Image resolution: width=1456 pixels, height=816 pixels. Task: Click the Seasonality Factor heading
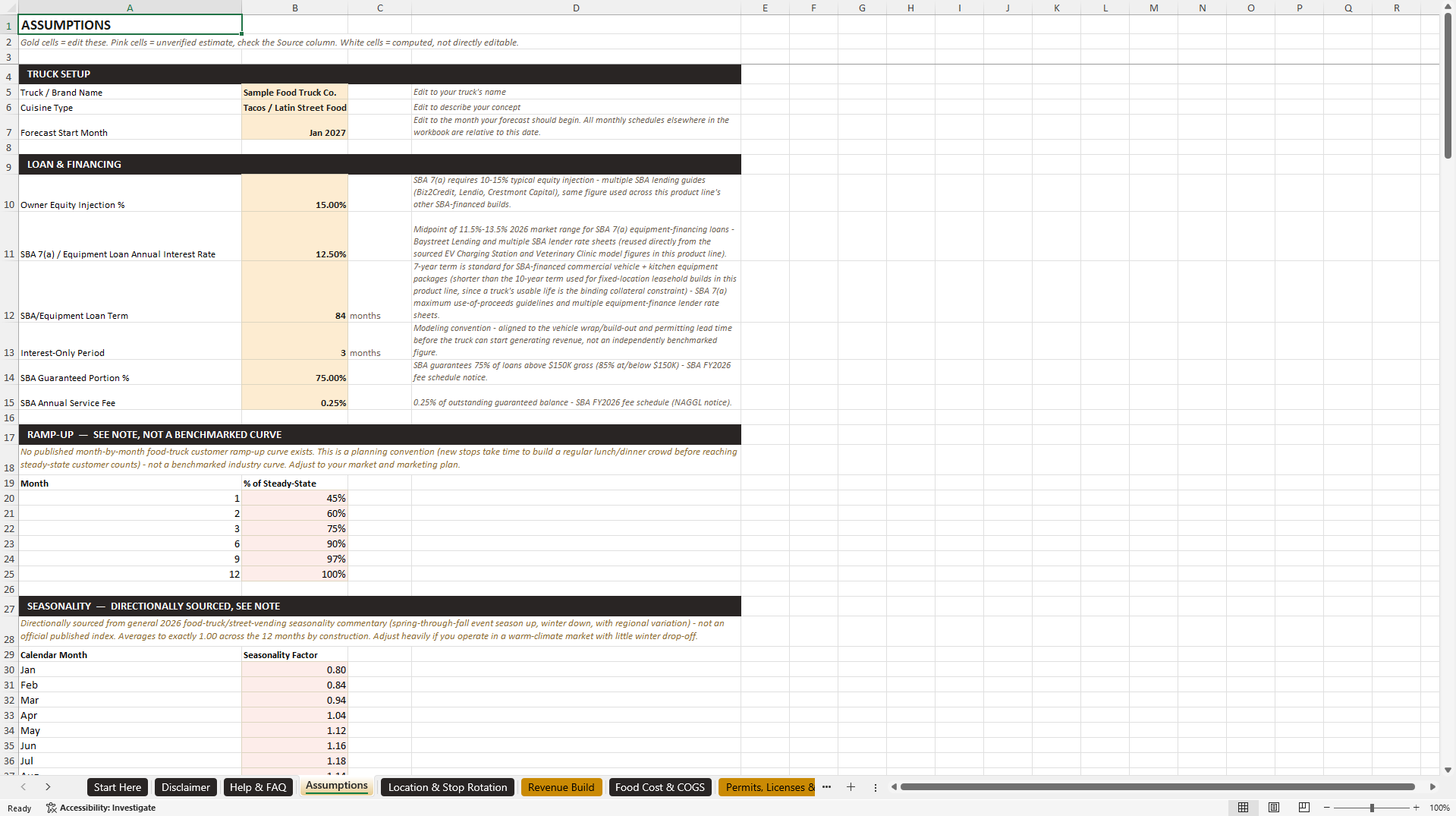(280, 654)
